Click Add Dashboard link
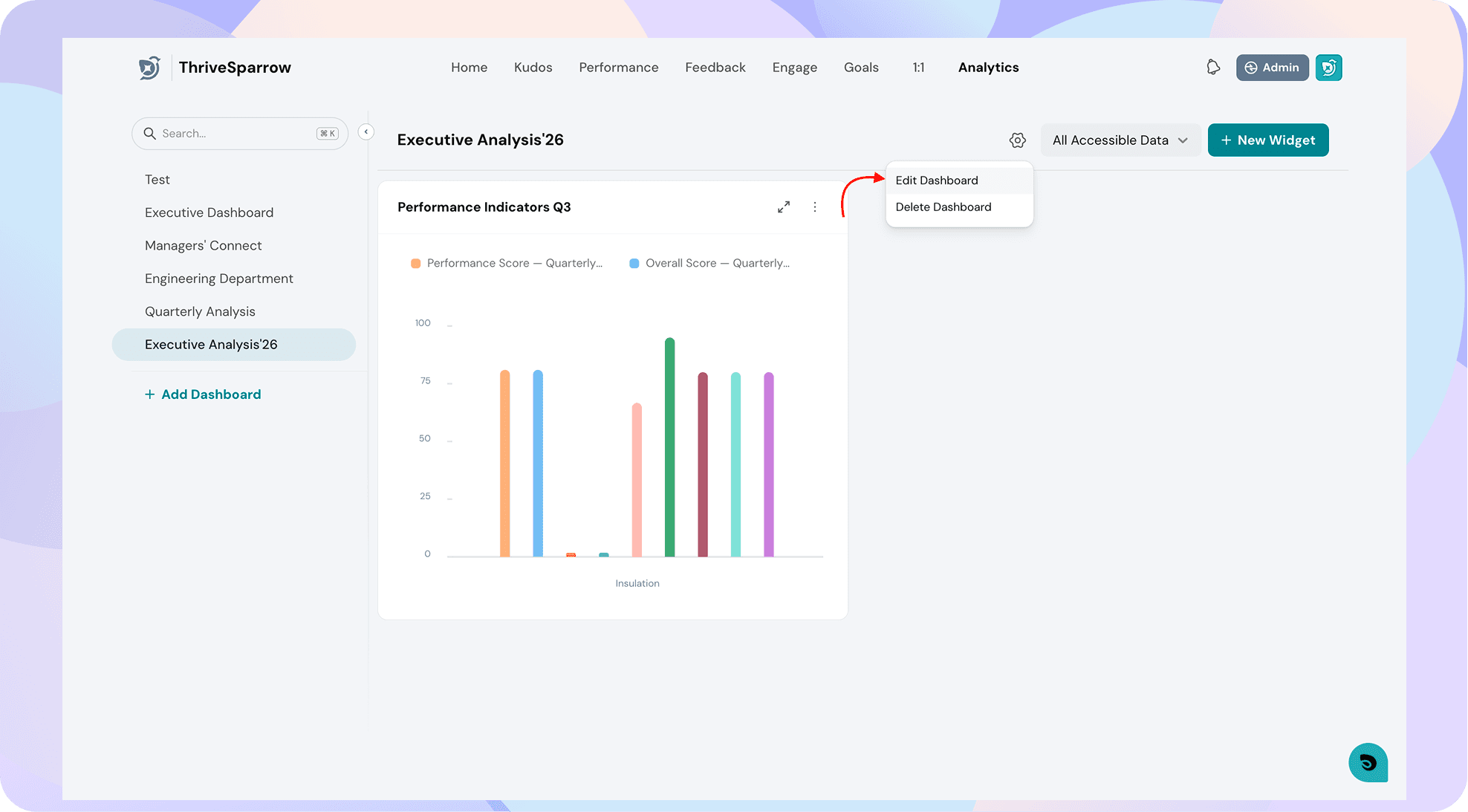This screenshot has height=812, width=1468. 203,394
